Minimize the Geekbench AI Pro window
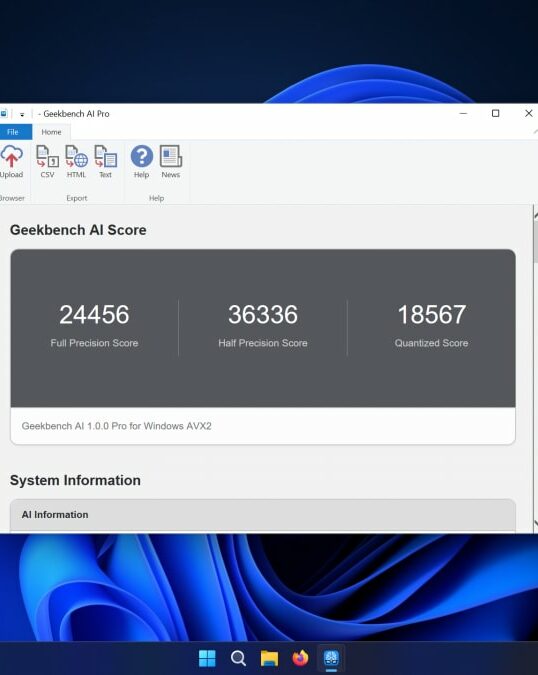This screenshot has height=675, width=538. [463, 113]
